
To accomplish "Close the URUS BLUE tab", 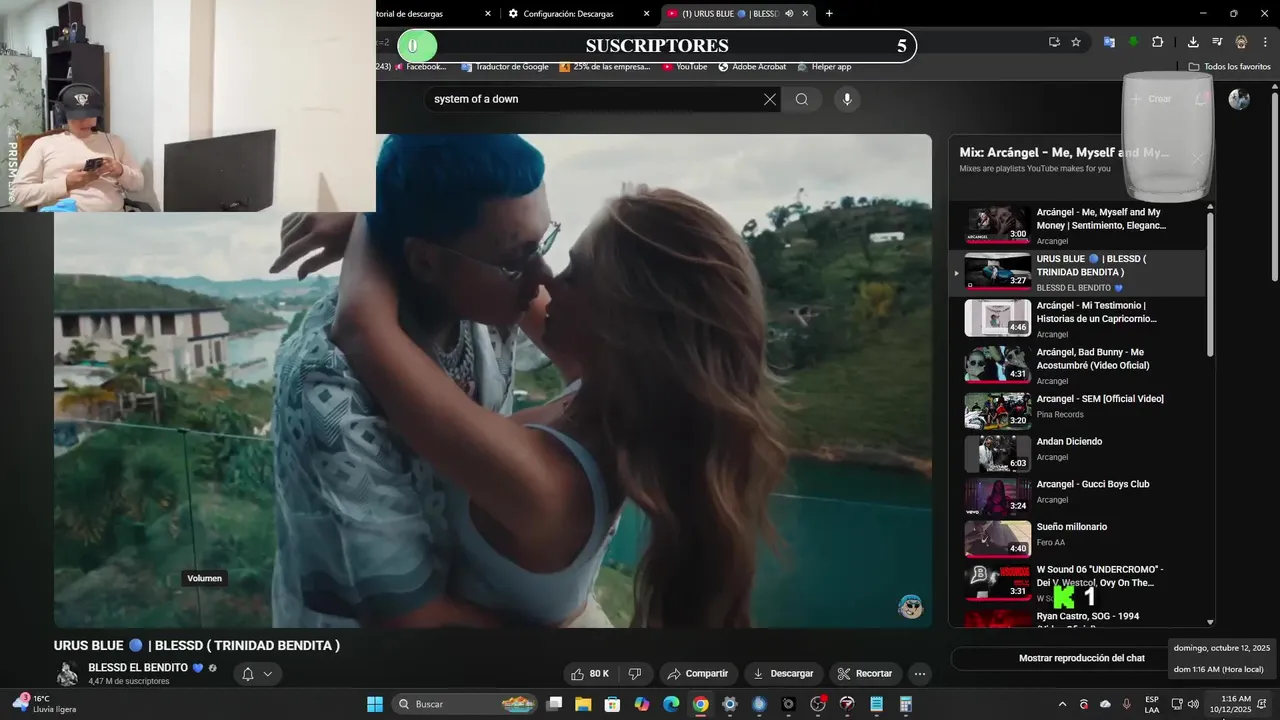I will click(x=805, y=14).
